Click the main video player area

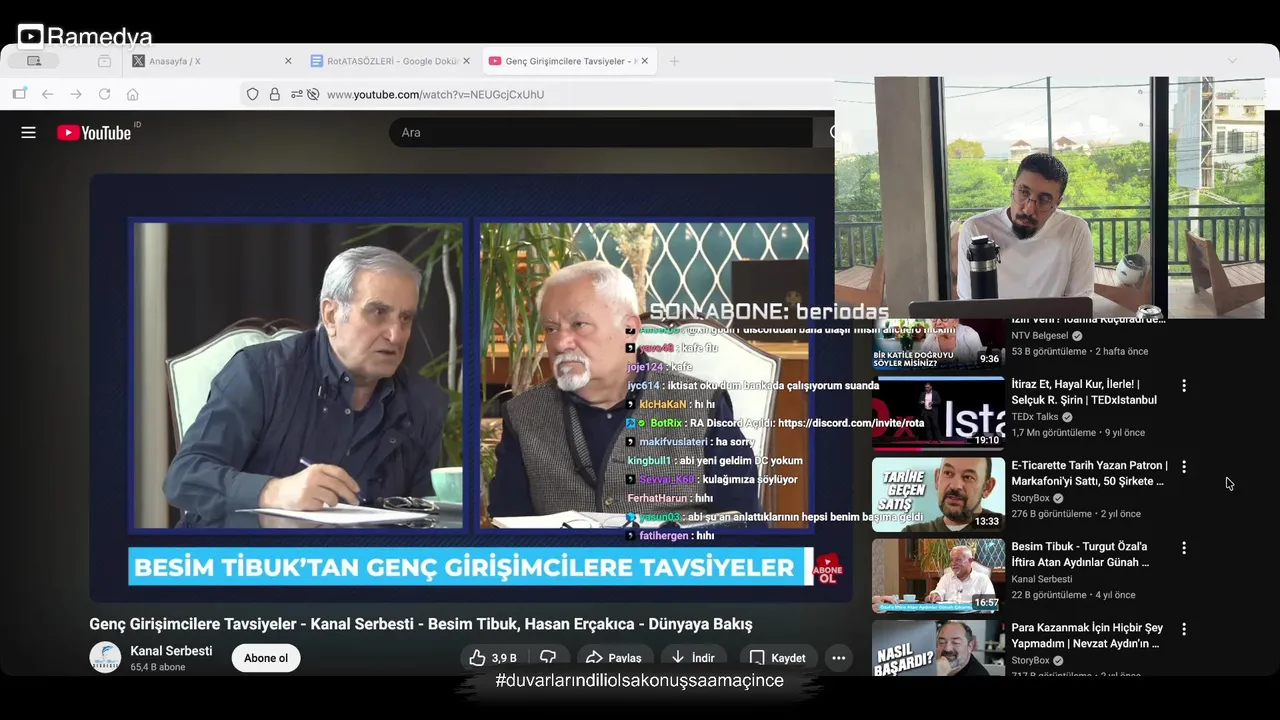click(x=470, y=388)
